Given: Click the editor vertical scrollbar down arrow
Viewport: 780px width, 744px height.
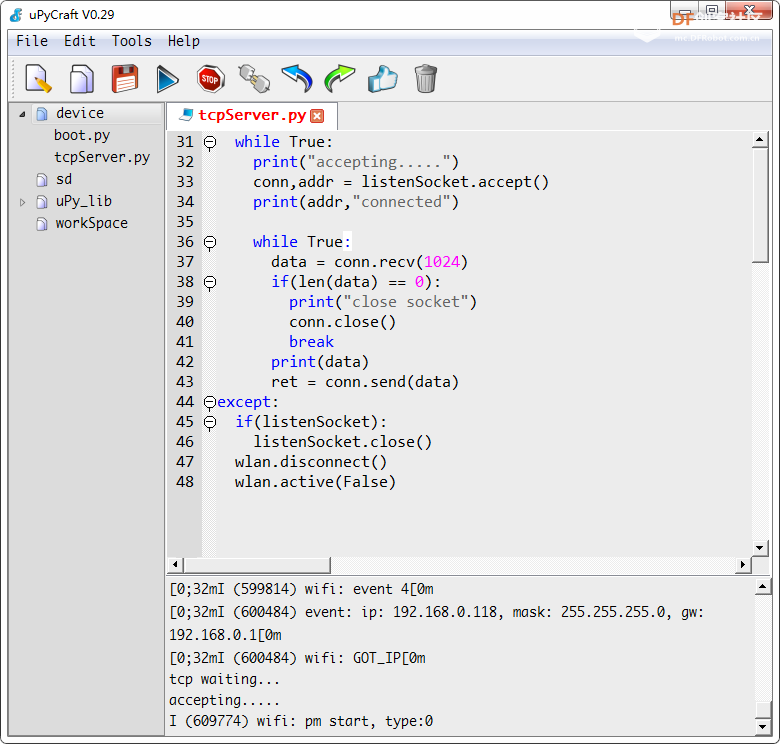Looking at the screenshot, I should point(759,549).
